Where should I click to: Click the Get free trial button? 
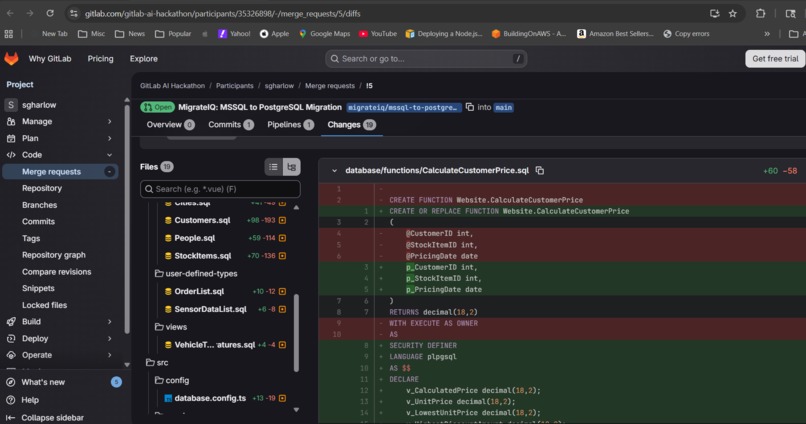point(775,59)
